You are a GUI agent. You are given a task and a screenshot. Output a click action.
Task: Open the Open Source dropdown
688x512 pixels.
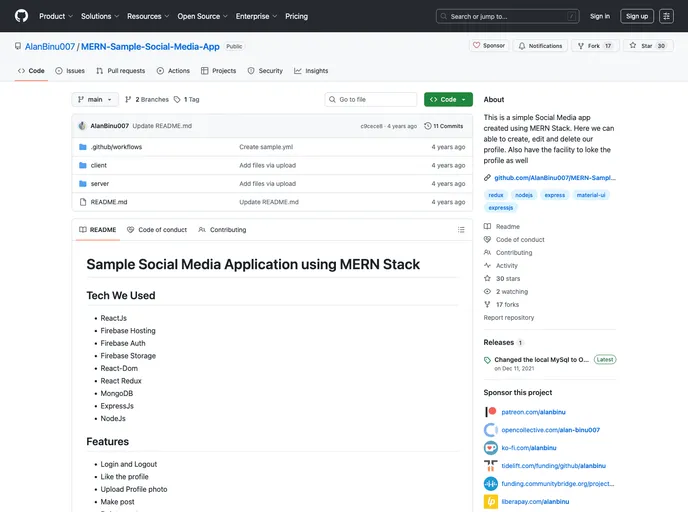point(202,16)
